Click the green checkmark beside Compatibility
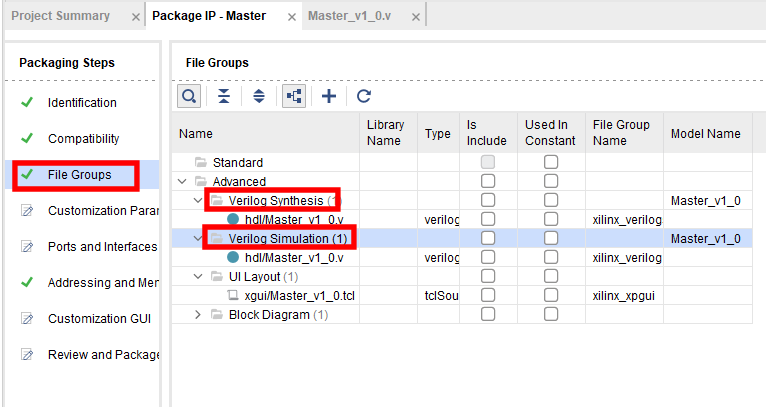This screenshot has height=407, width=766. [27, 138]
